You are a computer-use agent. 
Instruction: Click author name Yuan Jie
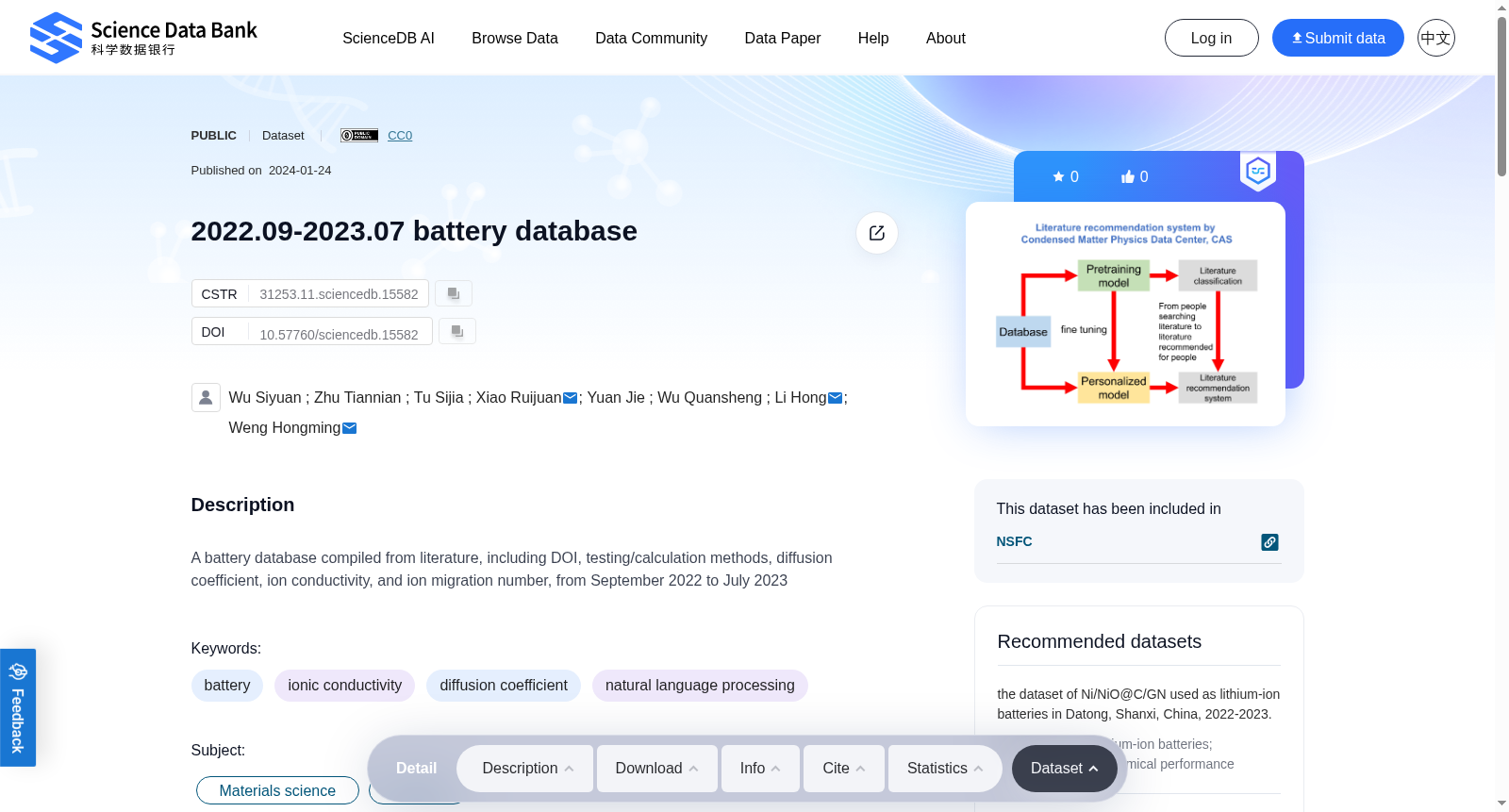616,398
